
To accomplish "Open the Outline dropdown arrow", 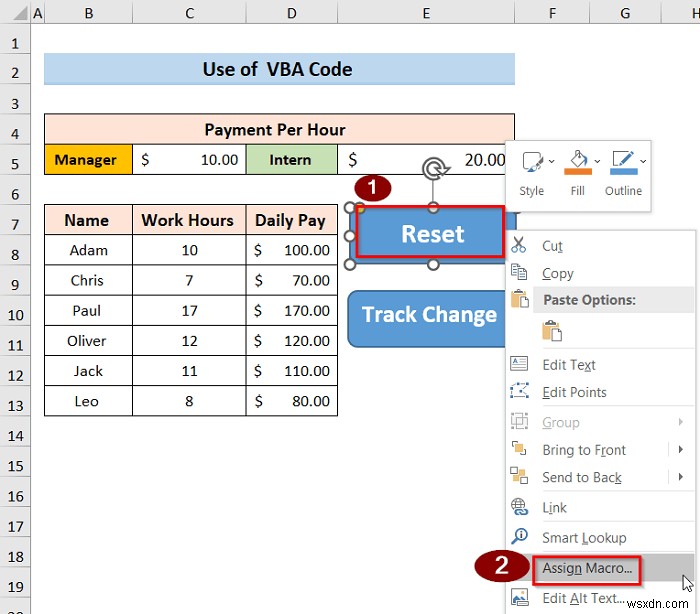I will (x=643, y=161).
